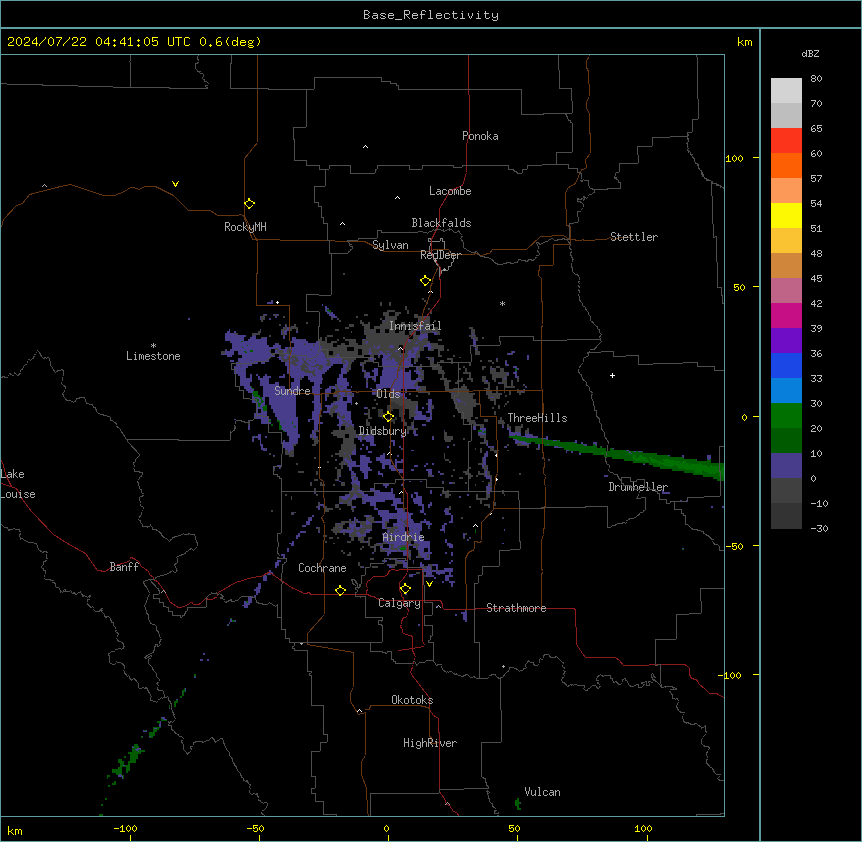
Task: Click the Stettler town label
Action: (x=633, y=237)
